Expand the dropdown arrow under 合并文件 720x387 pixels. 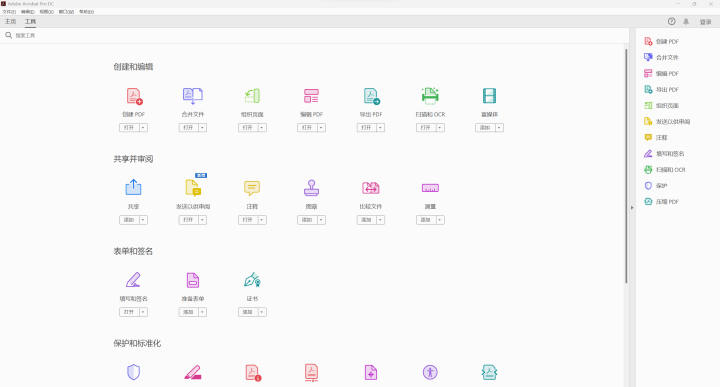point(202,128)
